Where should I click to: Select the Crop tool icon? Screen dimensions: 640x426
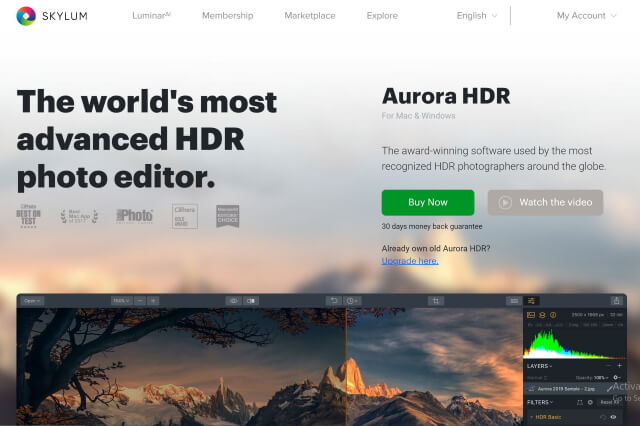pyautogui.click(x=436, y=301)
